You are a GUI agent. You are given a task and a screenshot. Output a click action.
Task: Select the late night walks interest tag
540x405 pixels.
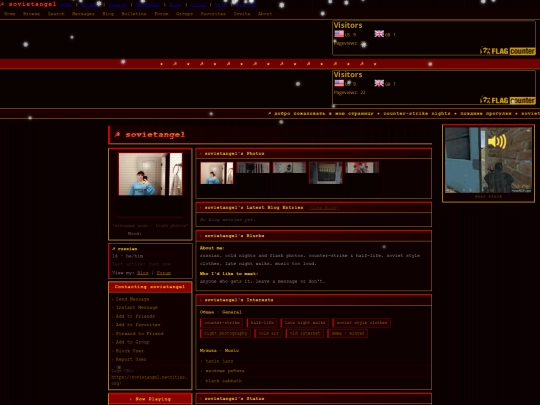click(x=305, y=323)
